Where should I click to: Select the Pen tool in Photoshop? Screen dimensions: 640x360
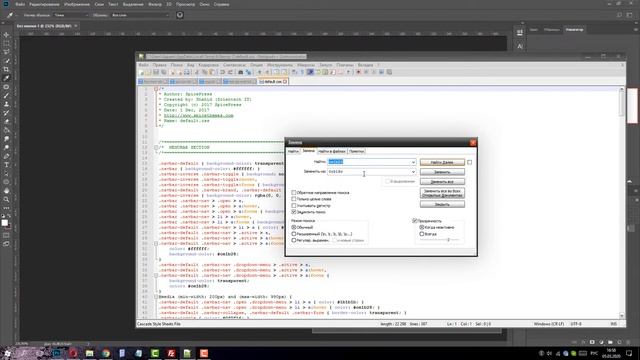tap(6, 156)
